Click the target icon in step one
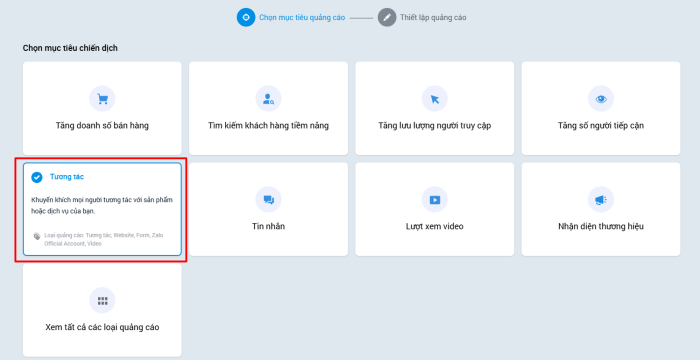700x360 pixels. 246,17
